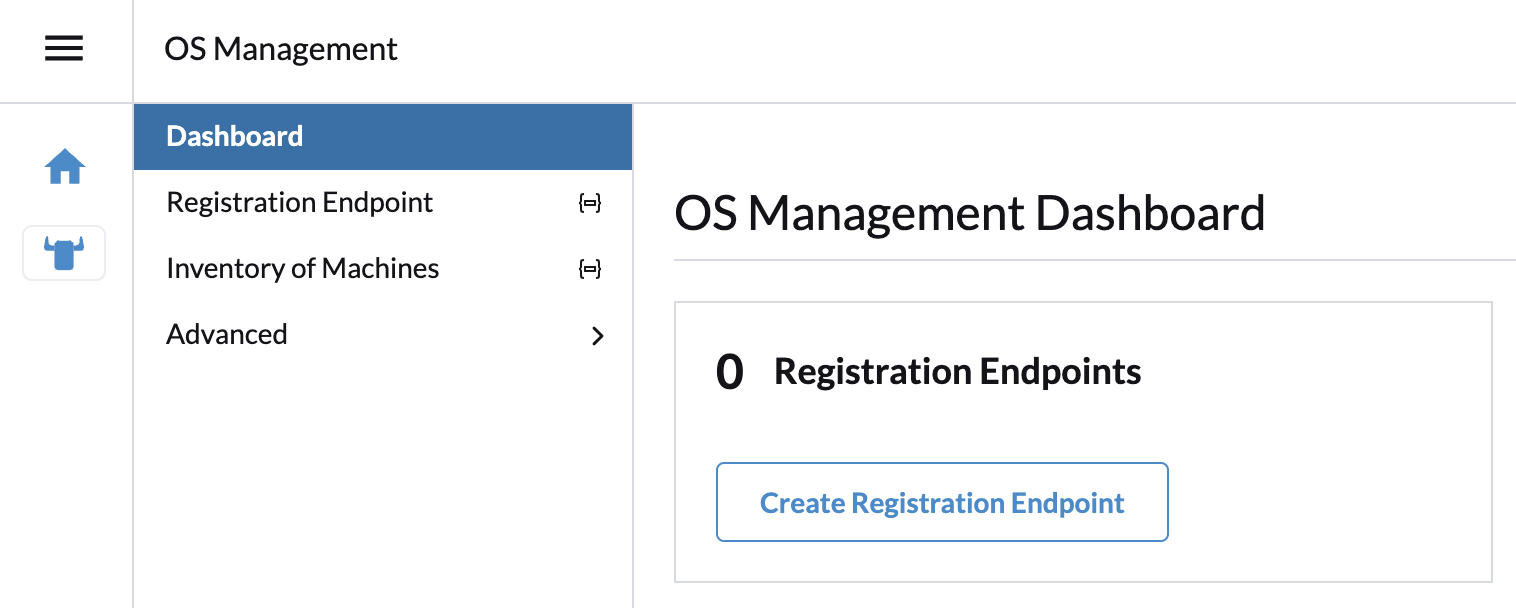
Task: Click the Advanced label in the sidebar
Action: 227,334
